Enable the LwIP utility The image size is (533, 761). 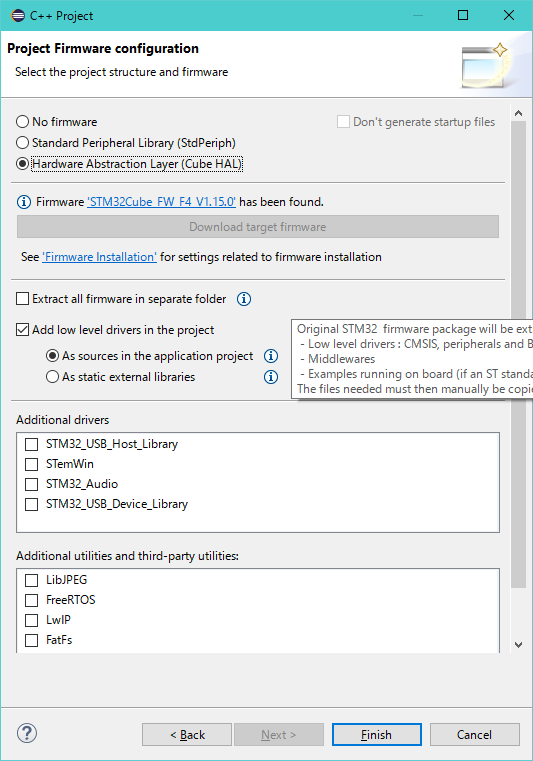point(32,620)
